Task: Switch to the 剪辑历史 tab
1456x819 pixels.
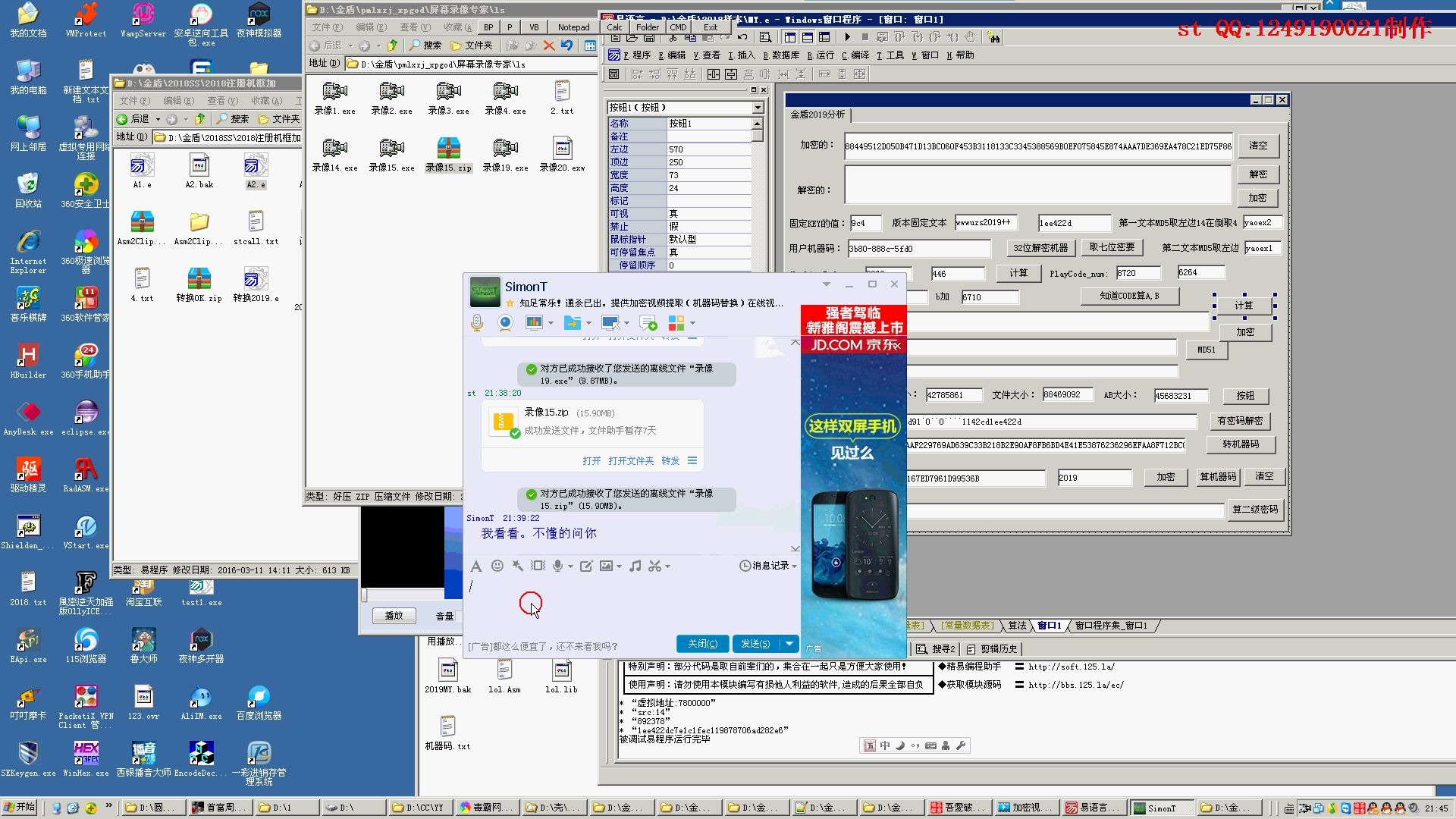Action: pyautogui.click(x=993, y=649)
